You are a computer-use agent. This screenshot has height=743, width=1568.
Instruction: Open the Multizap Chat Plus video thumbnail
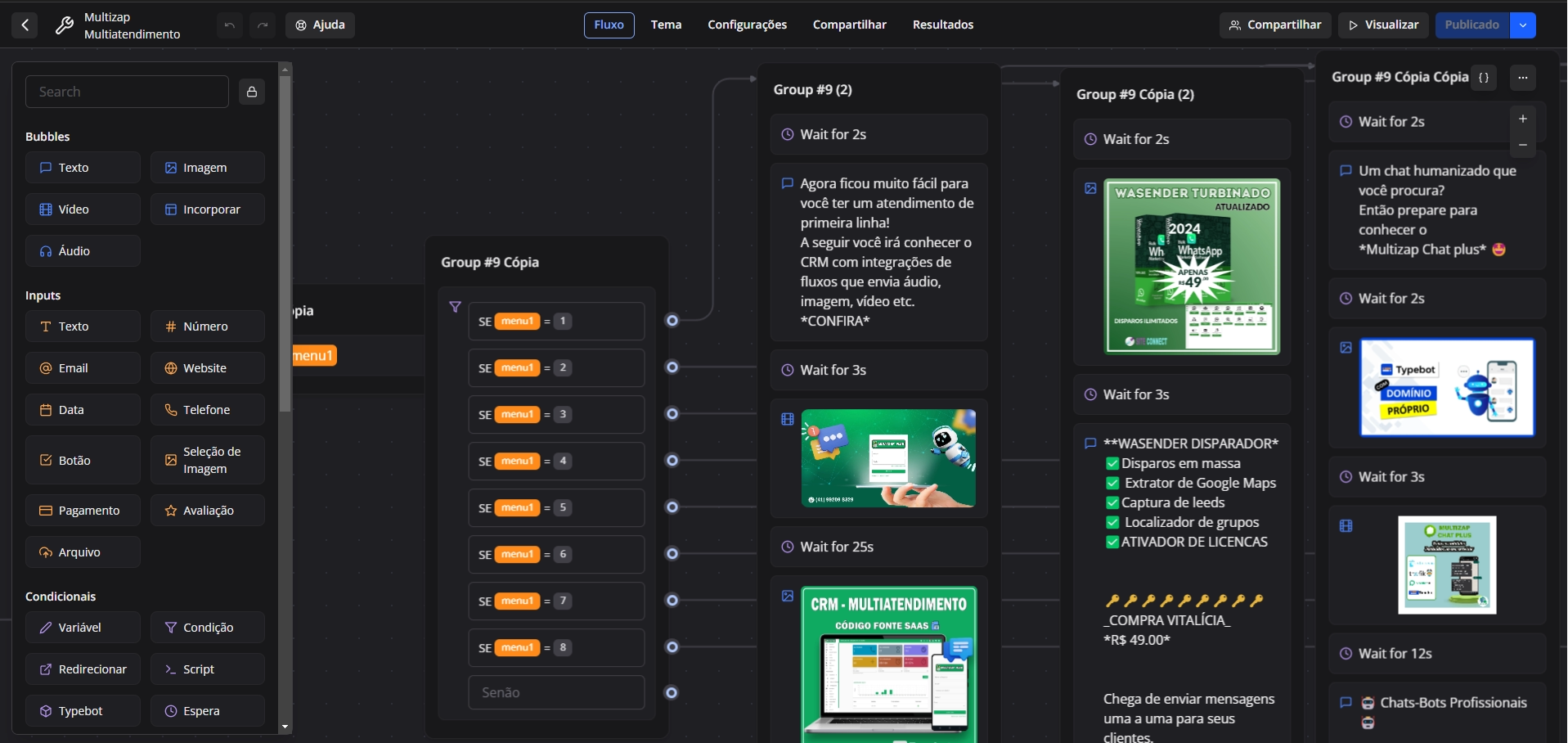point(1447,565)
